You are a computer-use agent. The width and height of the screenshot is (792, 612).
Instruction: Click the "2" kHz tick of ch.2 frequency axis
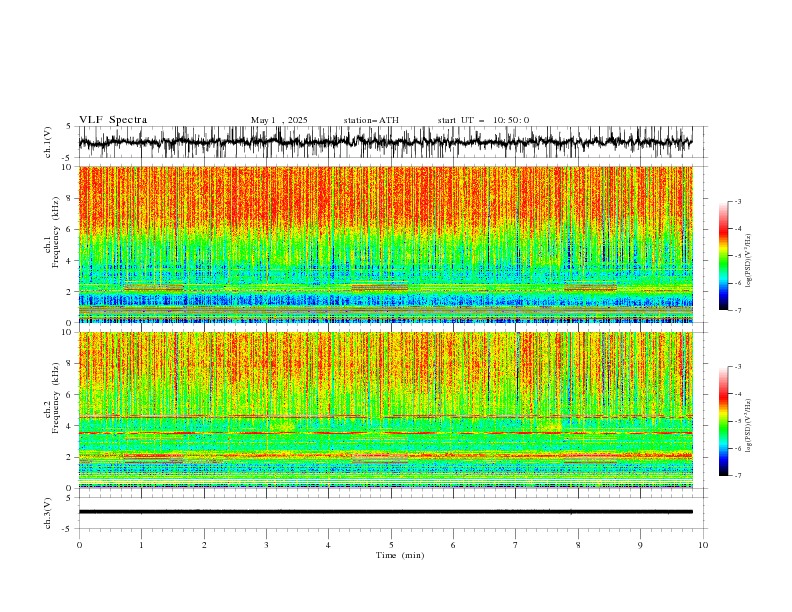[71, 457]
